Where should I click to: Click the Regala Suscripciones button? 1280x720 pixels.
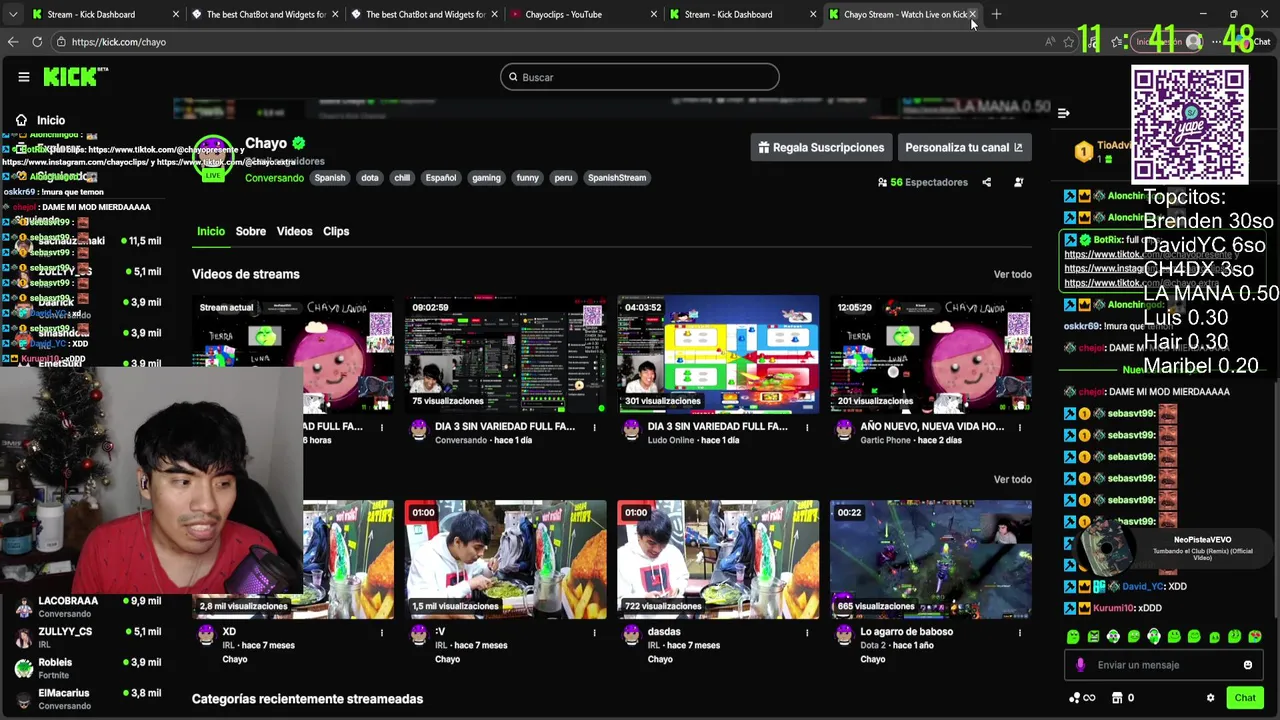pos(821,147)
